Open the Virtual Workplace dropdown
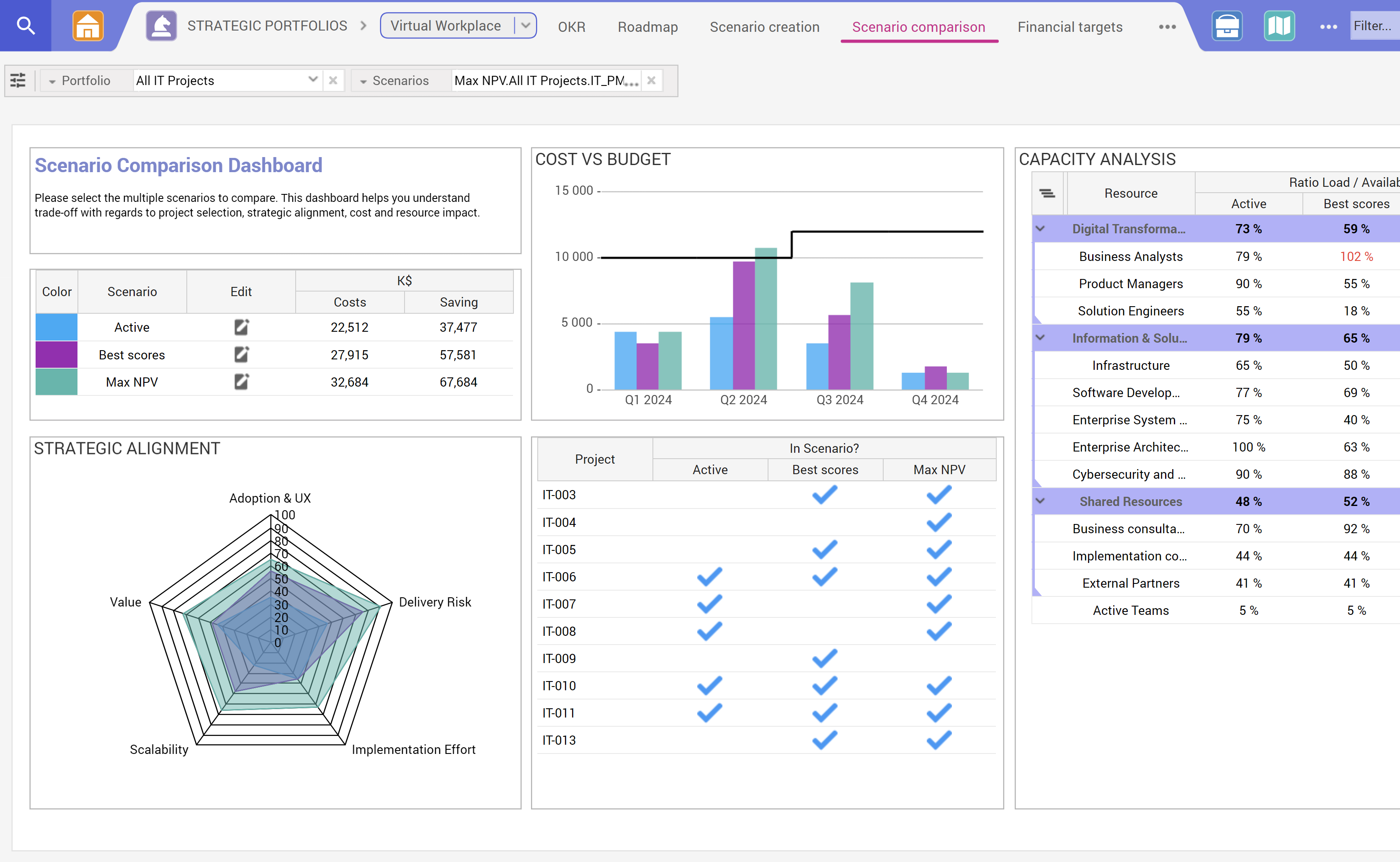The height and width of the screenshot is (862, 1400). click(x=525, y=25)
